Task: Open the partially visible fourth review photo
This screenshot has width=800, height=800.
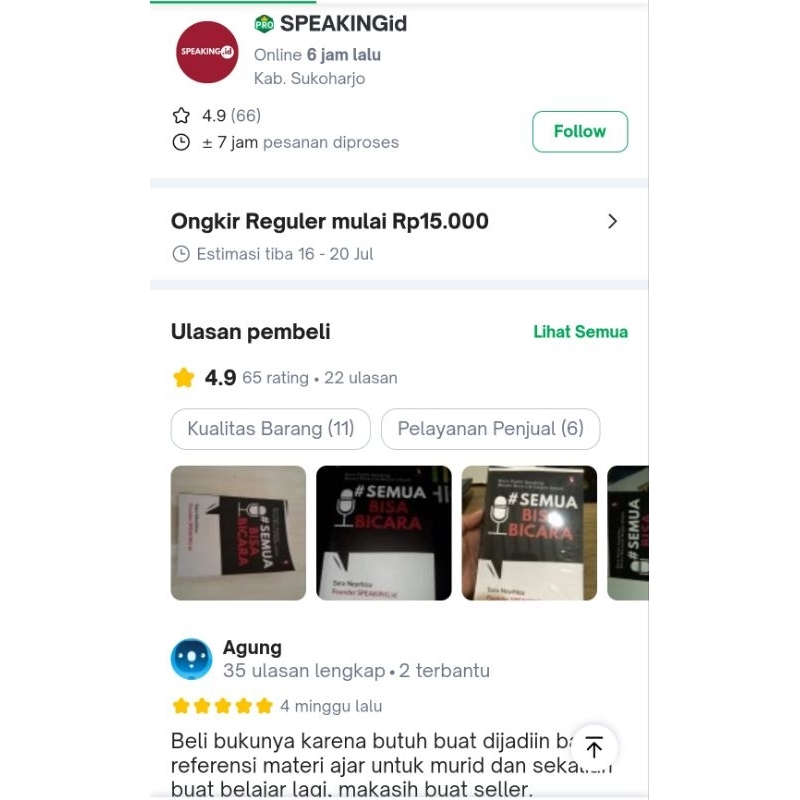Action: click(x=628, y=533)
